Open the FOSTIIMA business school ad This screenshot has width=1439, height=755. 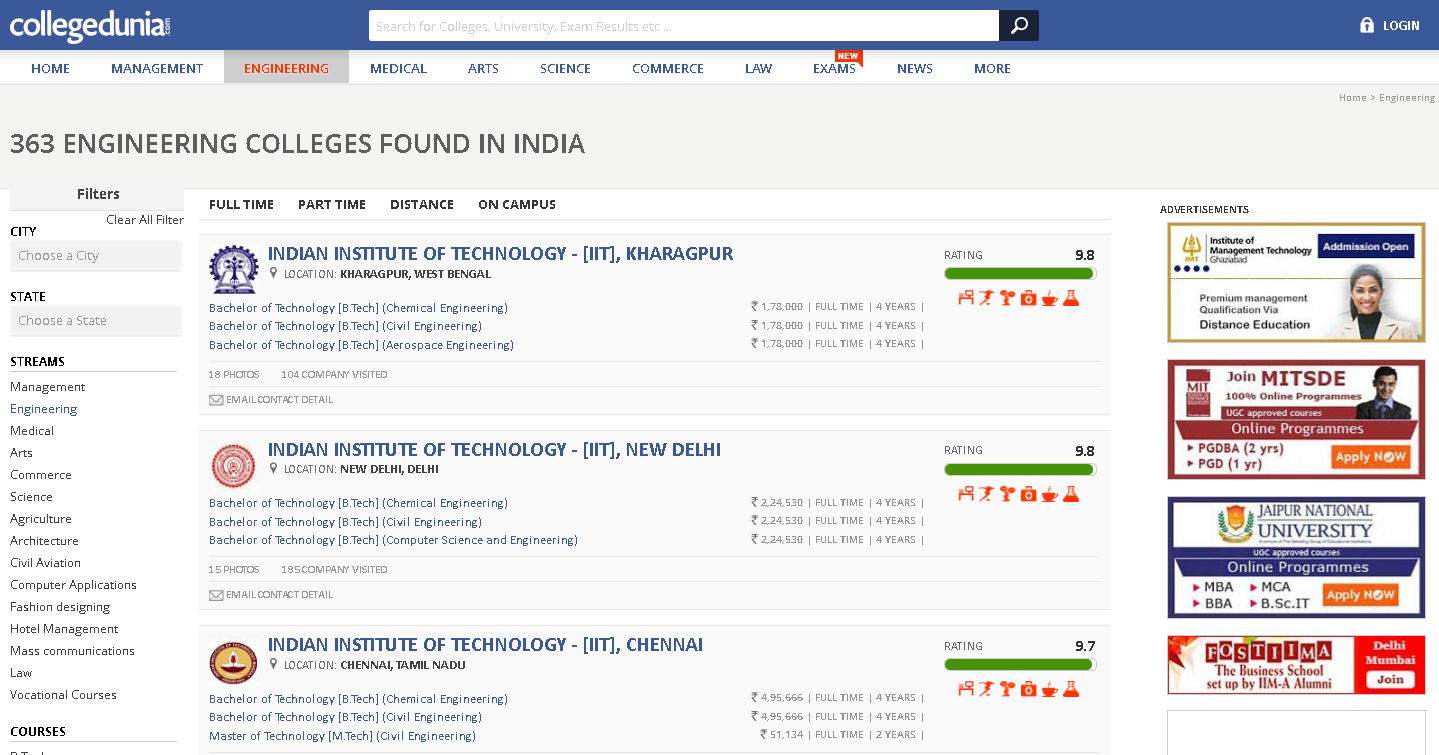point(1296,665)
